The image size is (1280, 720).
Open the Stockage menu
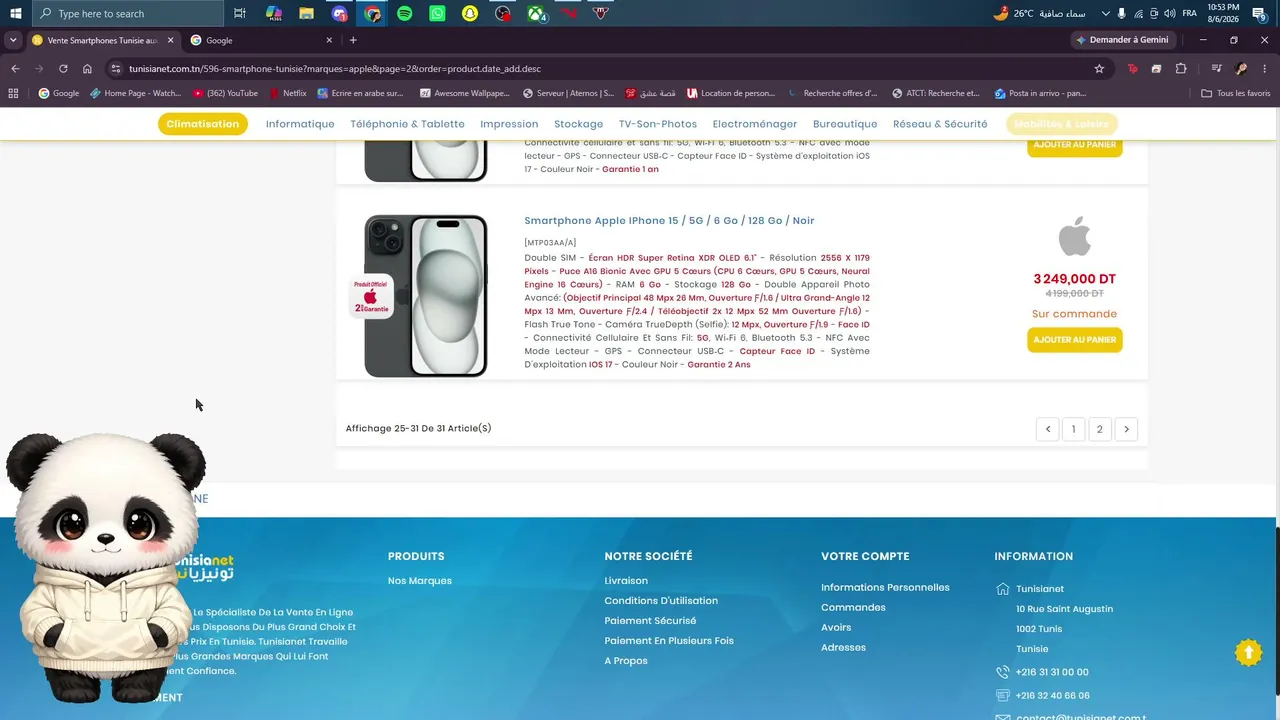(579, 124)
